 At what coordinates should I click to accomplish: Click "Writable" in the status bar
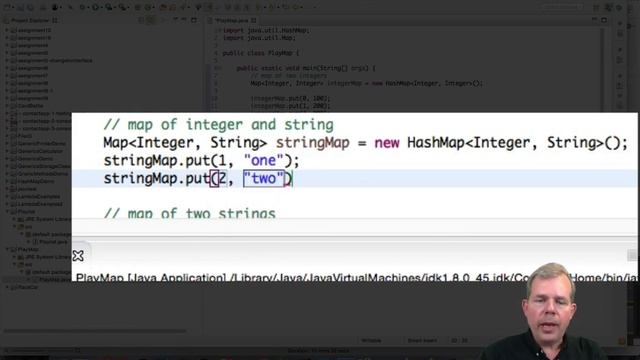pyautogui.click(x=371, y=340)
